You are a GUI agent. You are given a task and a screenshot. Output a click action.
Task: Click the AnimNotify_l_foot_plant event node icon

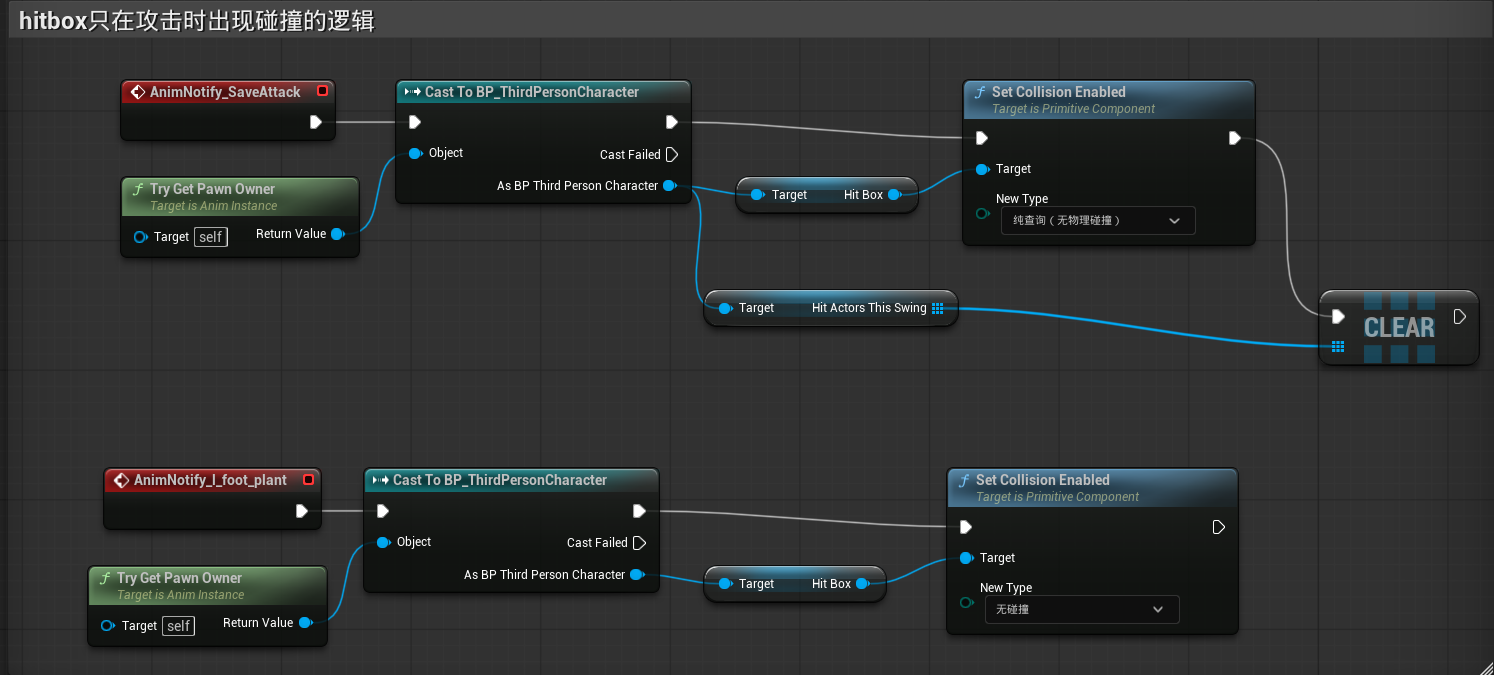tap(122, 480)
